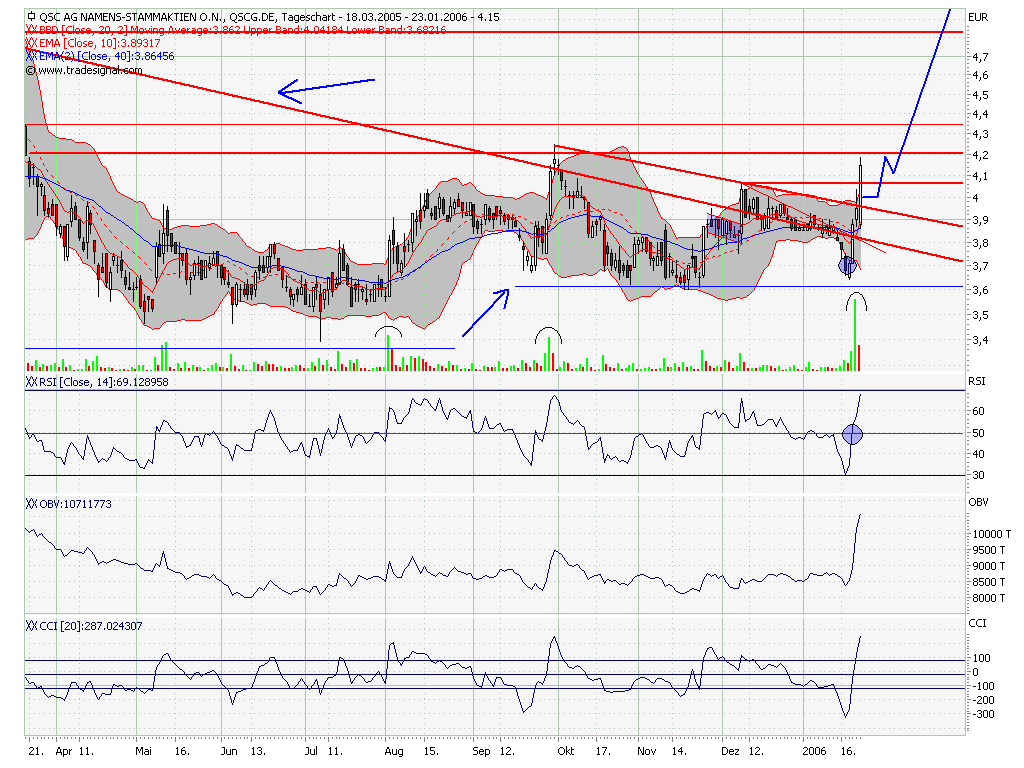1024x768 pixels.
Task: Click the 4,2 price axis value
Action: click(980, 155)
